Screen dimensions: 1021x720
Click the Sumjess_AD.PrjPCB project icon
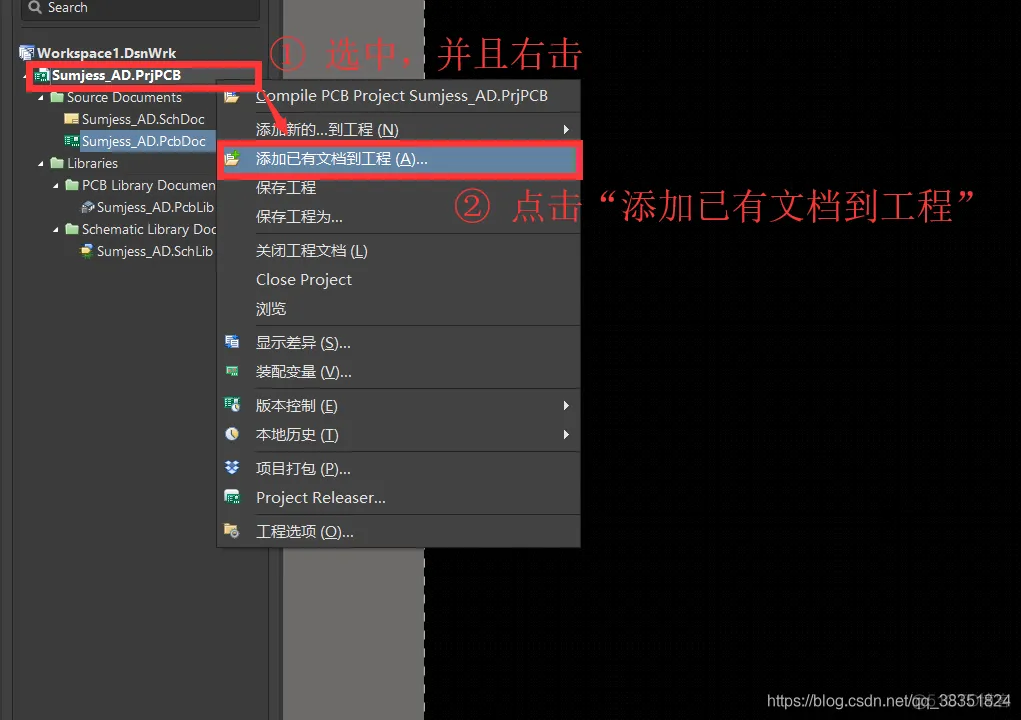coord(42,76)
